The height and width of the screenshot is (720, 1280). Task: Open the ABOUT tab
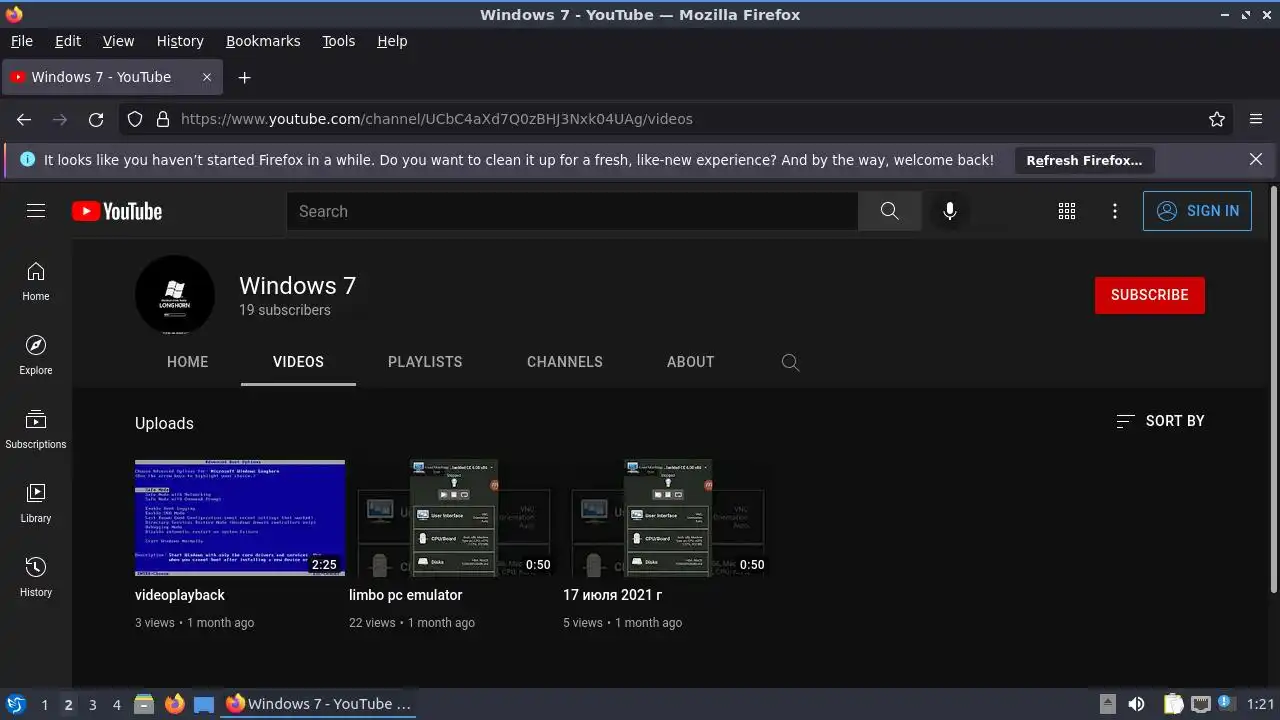690,362
